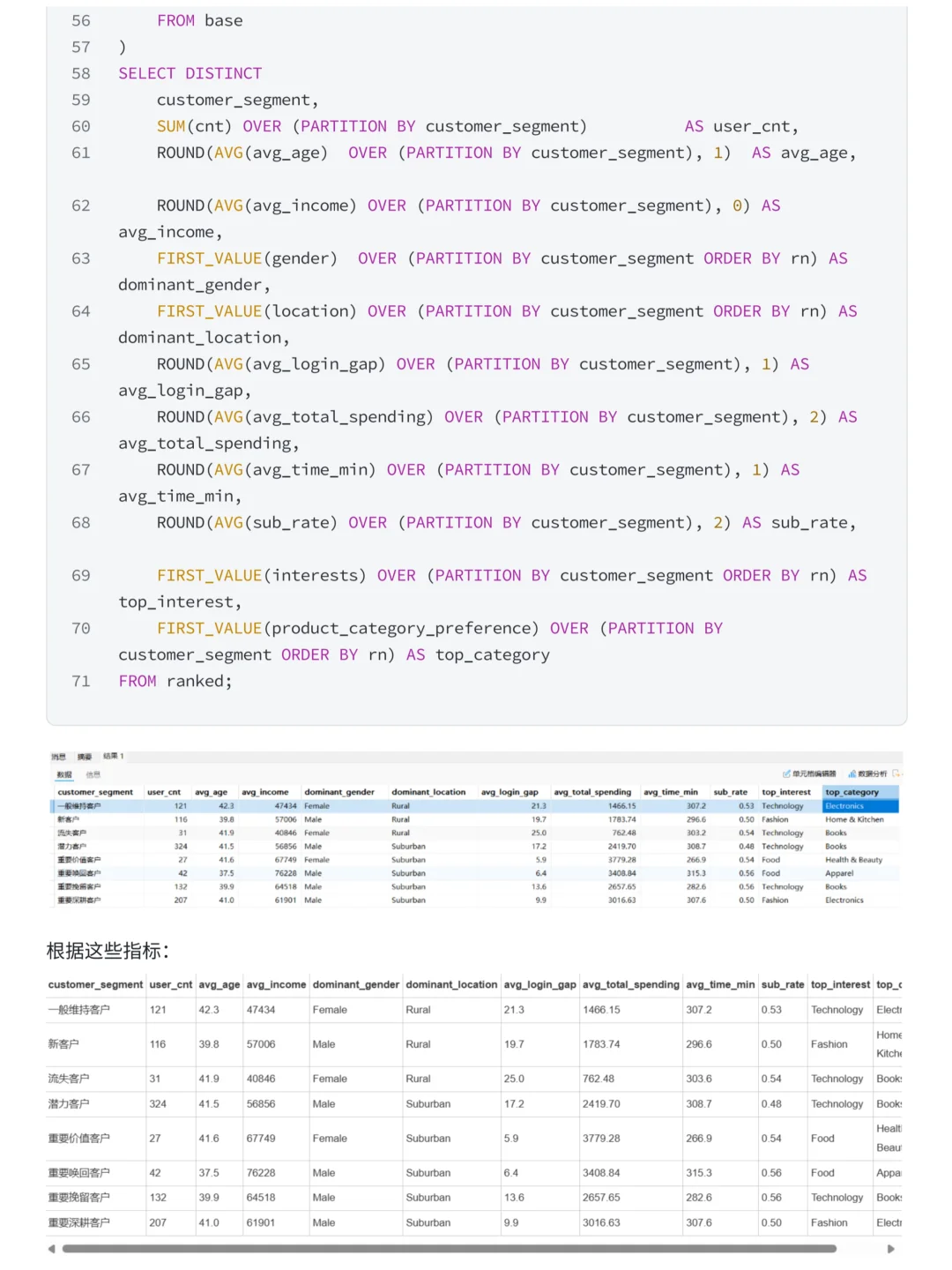Switch to the 摘要 tab

[85, 757]
